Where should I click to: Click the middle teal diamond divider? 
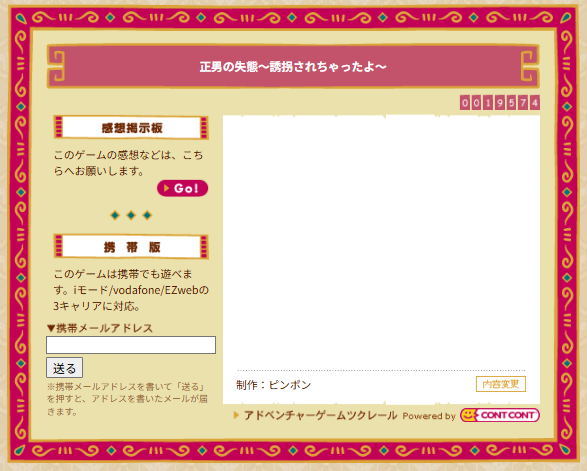(x=131, y=215)
